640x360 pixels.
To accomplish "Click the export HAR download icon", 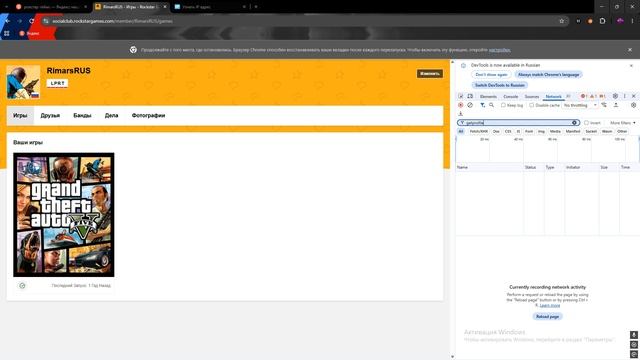I will (461, 114).
